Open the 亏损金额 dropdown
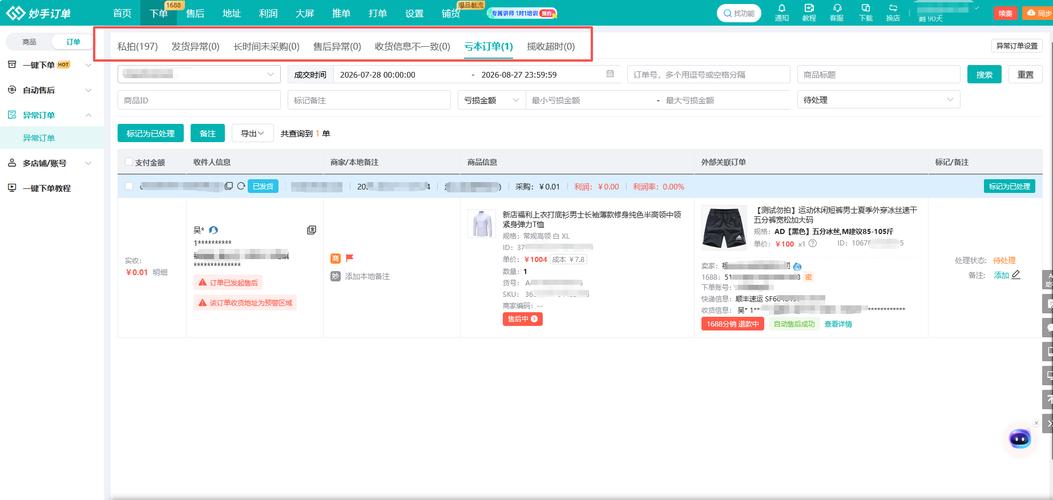This screenshot has width=1053, height=500. [491, 100]
